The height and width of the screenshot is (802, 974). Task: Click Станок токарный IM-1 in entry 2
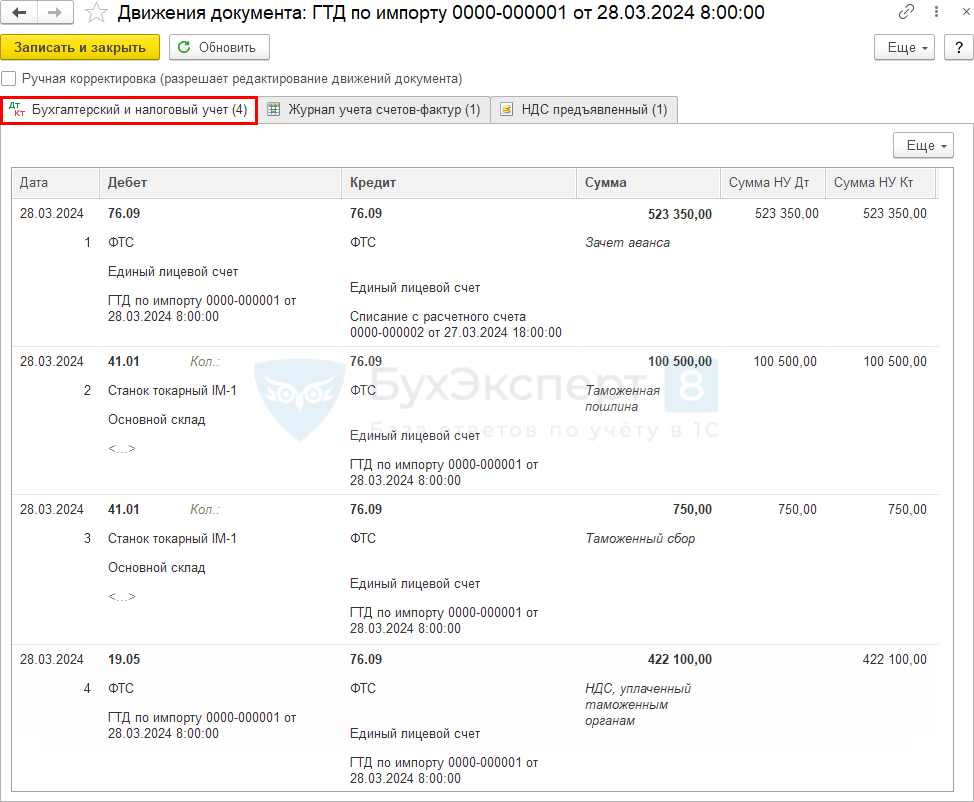pos(172,391)
